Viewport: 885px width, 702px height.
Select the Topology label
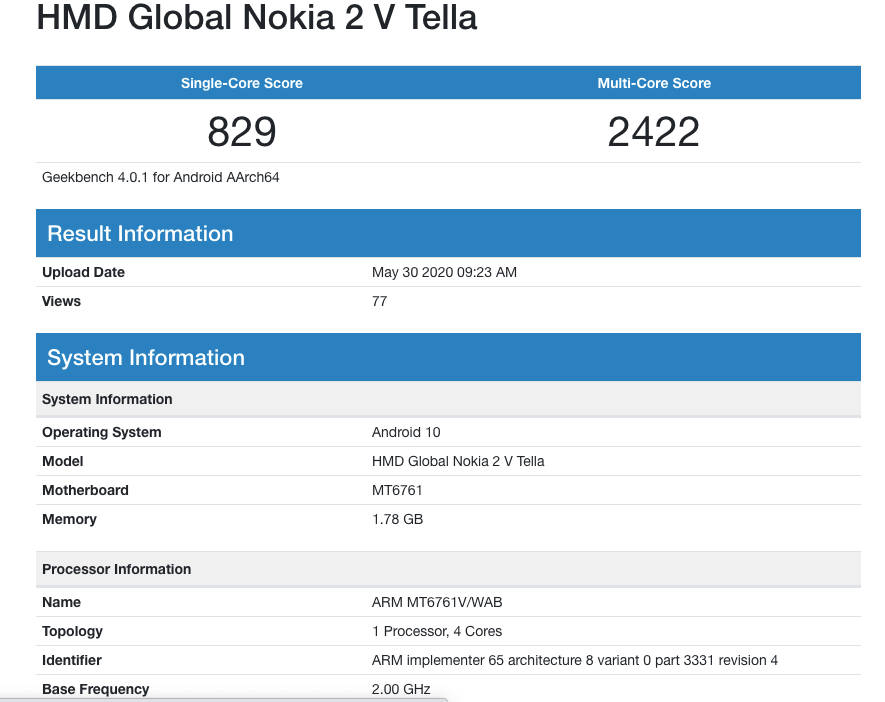[x=72, y=631]
